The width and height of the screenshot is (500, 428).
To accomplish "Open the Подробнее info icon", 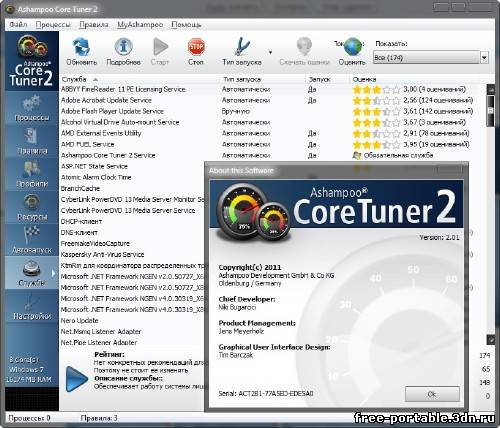I will (x=124, y=46).
